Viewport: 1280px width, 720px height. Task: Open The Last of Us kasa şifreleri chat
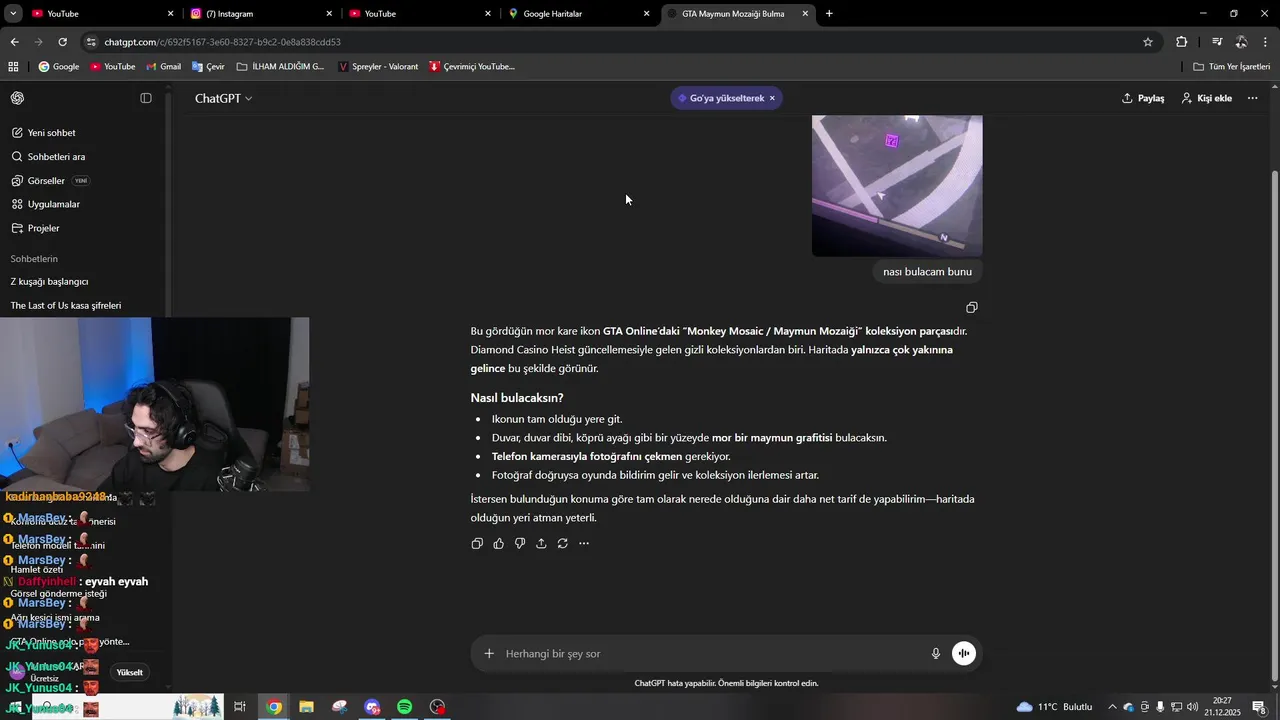66,306
